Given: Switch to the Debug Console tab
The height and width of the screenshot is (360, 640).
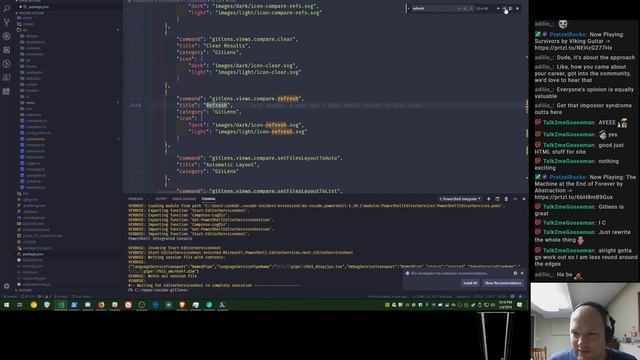Looking at the screenshot, I should 184,199.
